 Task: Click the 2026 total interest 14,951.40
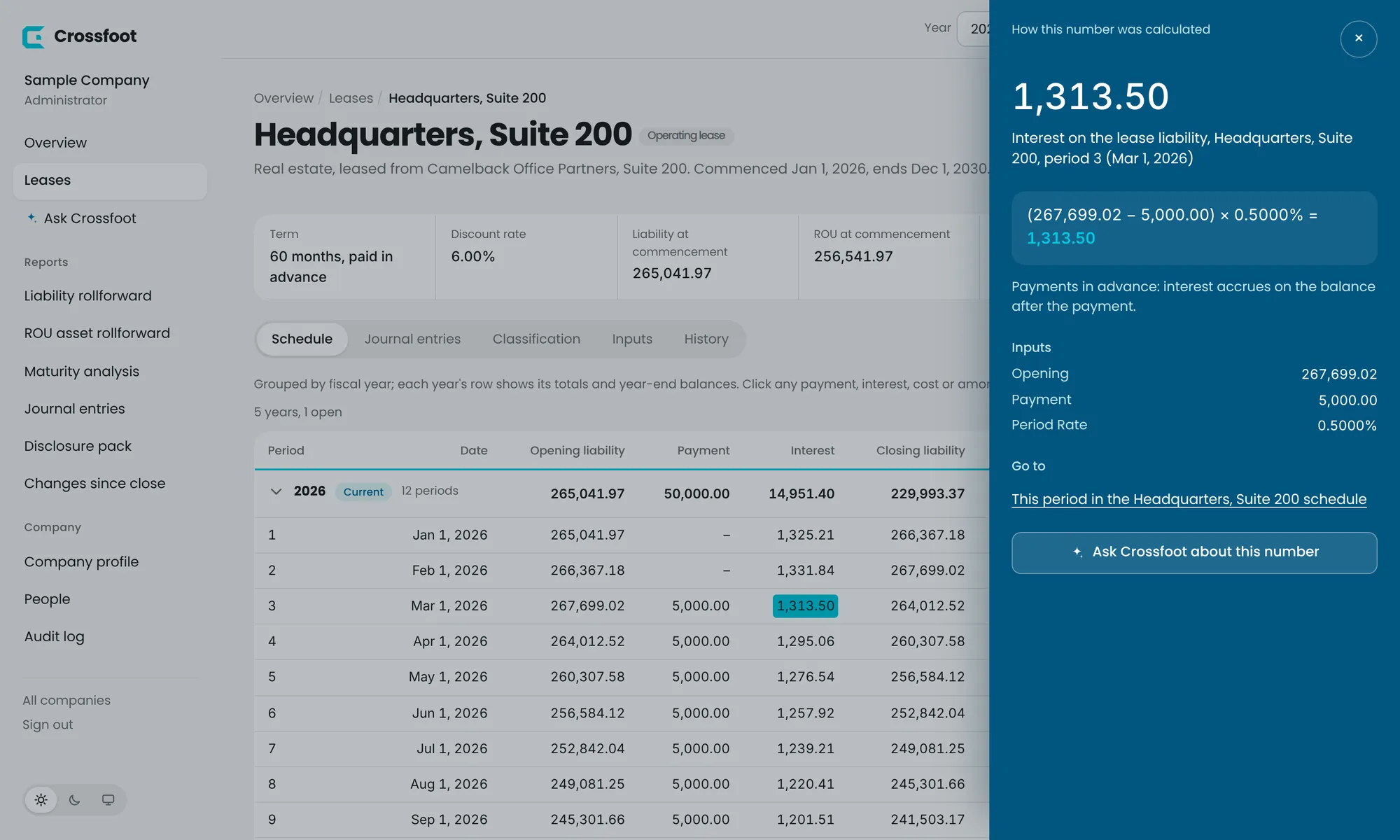801,493
